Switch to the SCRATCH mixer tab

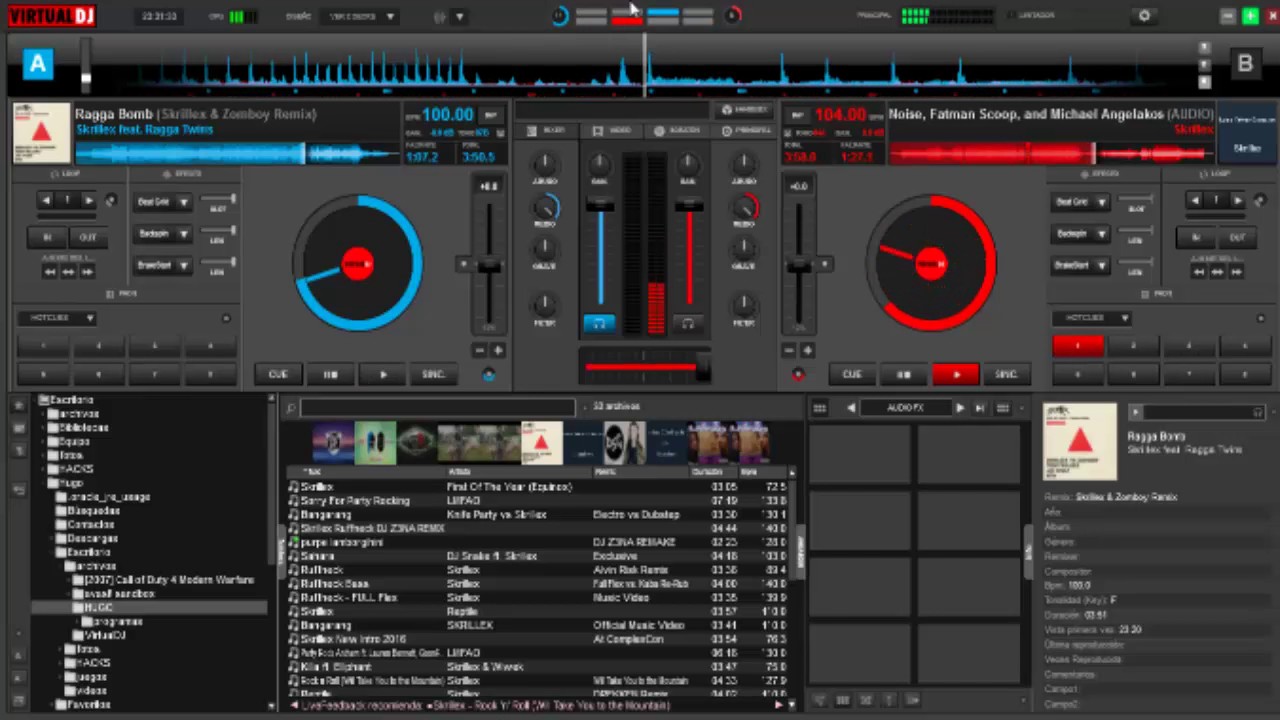(x=678, y=131)
